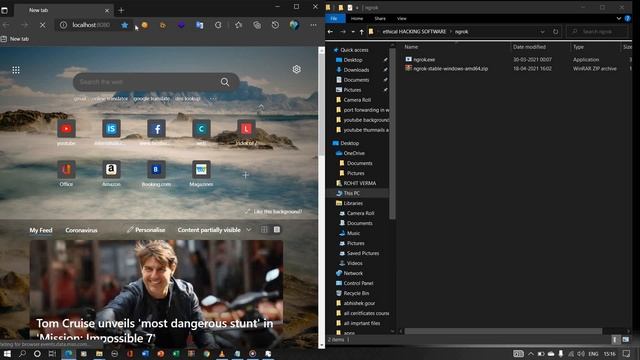Image resolution: width=640 pixels, height=360 pixels.
Task: Collapse the quick links section
Action: click(x=261, y=107)
